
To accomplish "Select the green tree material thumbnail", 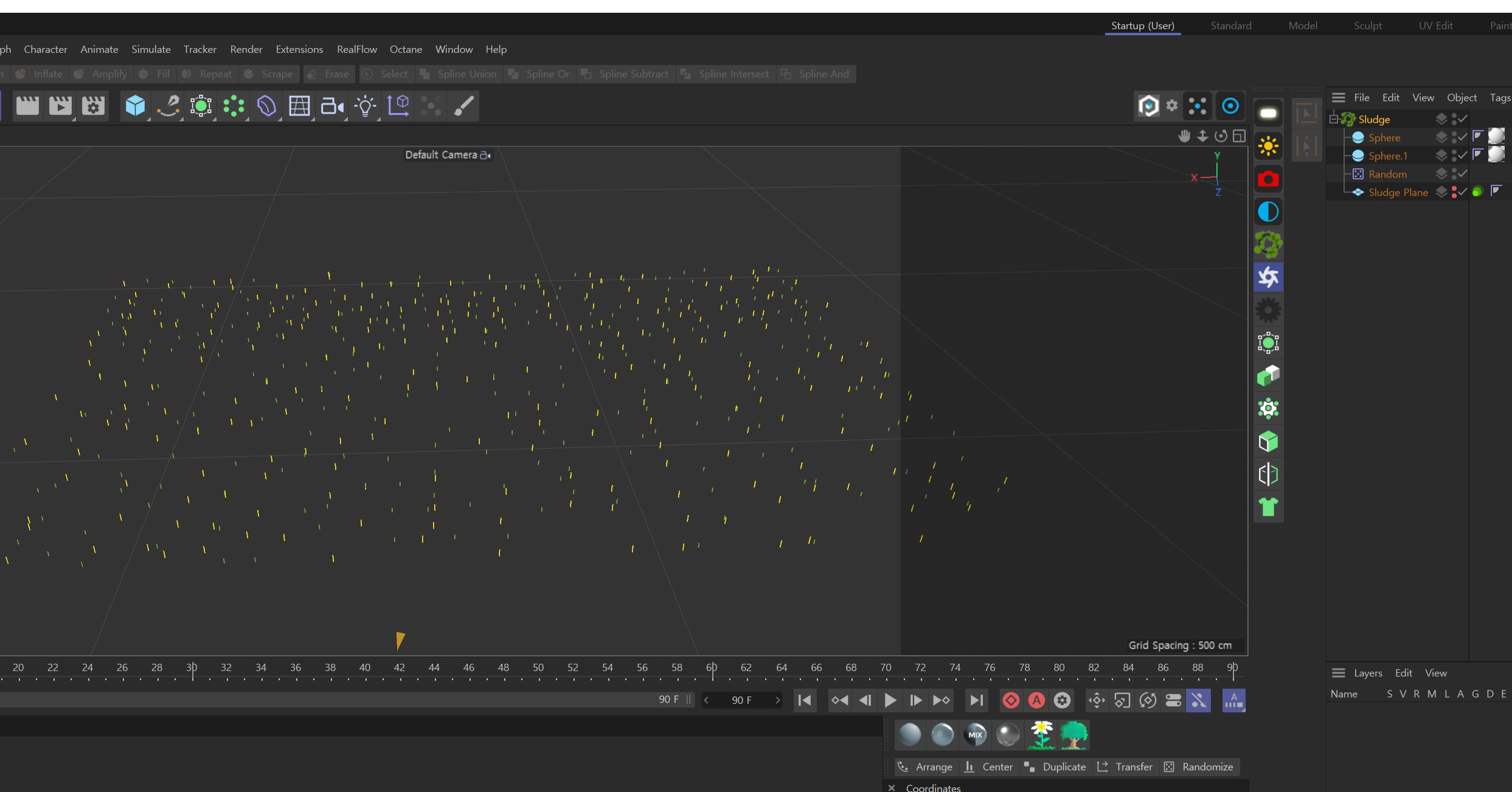I will (1073, 734).
